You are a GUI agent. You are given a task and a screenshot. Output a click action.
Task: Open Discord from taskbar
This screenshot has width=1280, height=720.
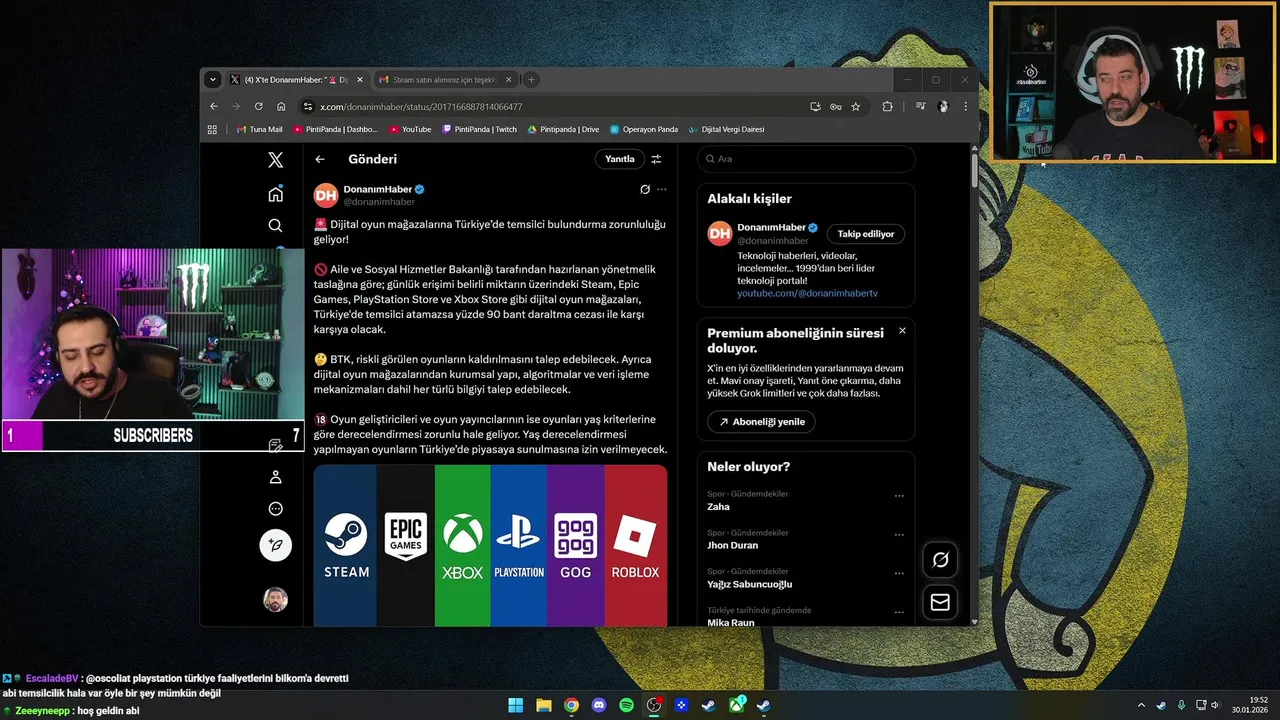coord(599,705)
